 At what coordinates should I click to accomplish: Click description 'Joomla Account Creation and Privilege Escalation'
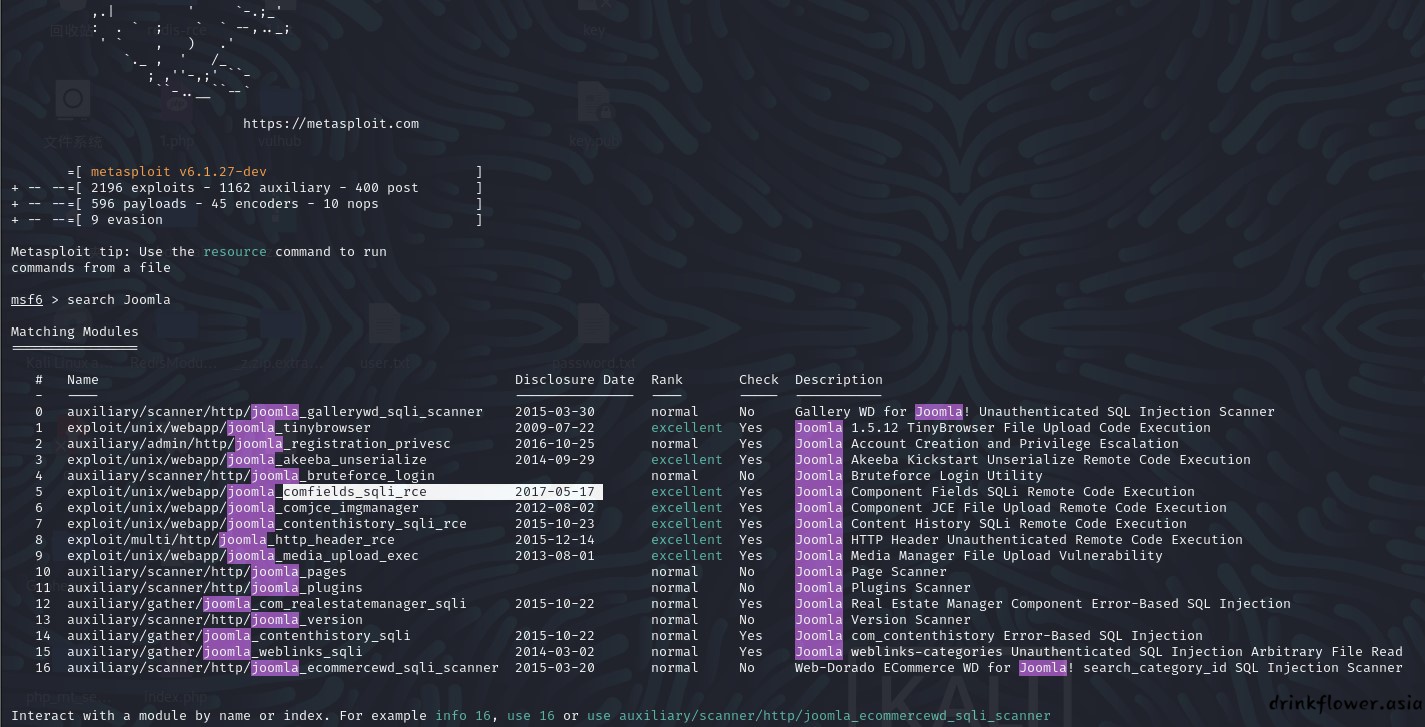987,444
